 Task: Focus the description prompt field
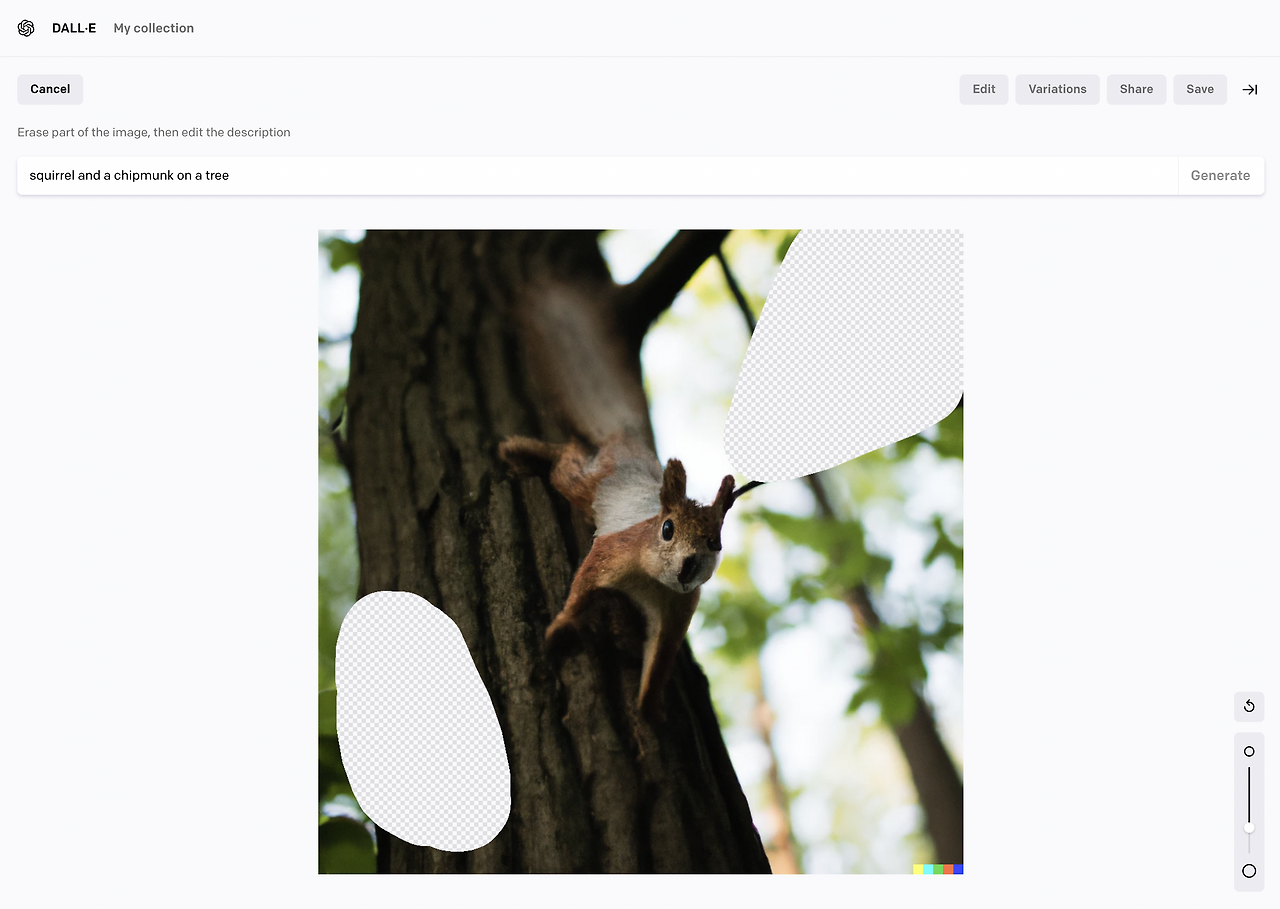tap(597, 175)
